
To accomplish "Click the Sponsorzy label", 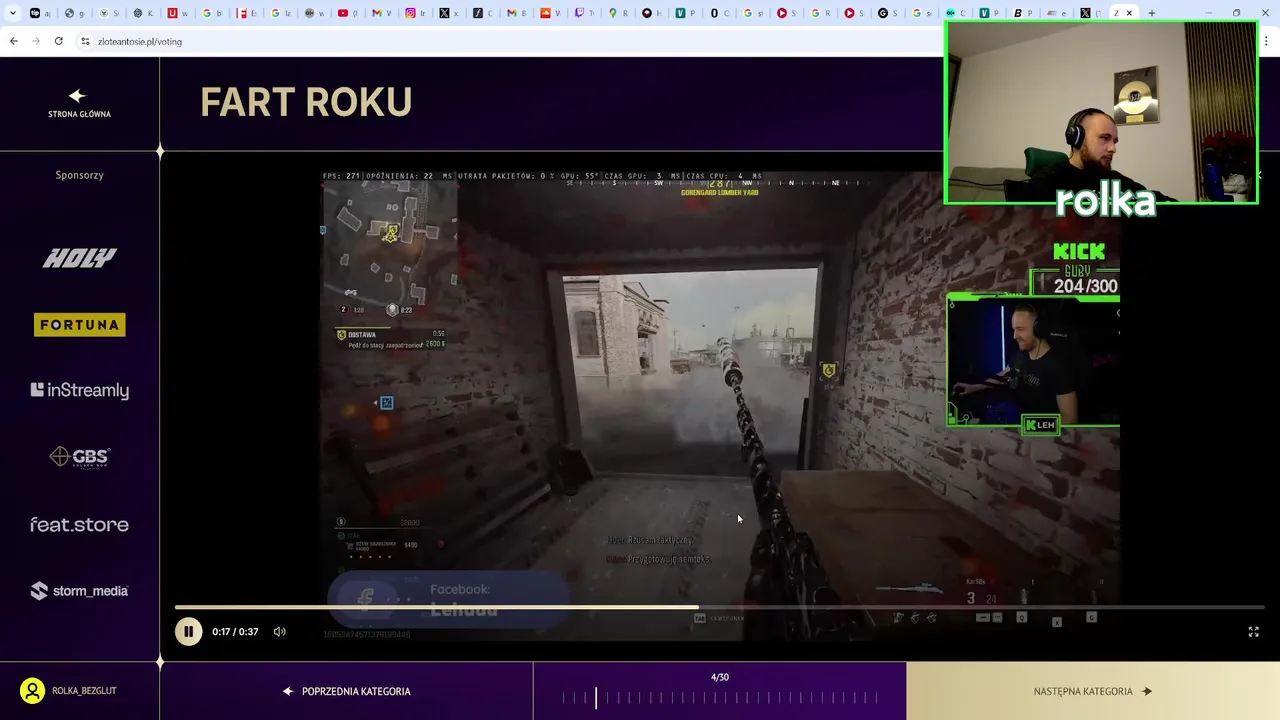I will (79, 175).
